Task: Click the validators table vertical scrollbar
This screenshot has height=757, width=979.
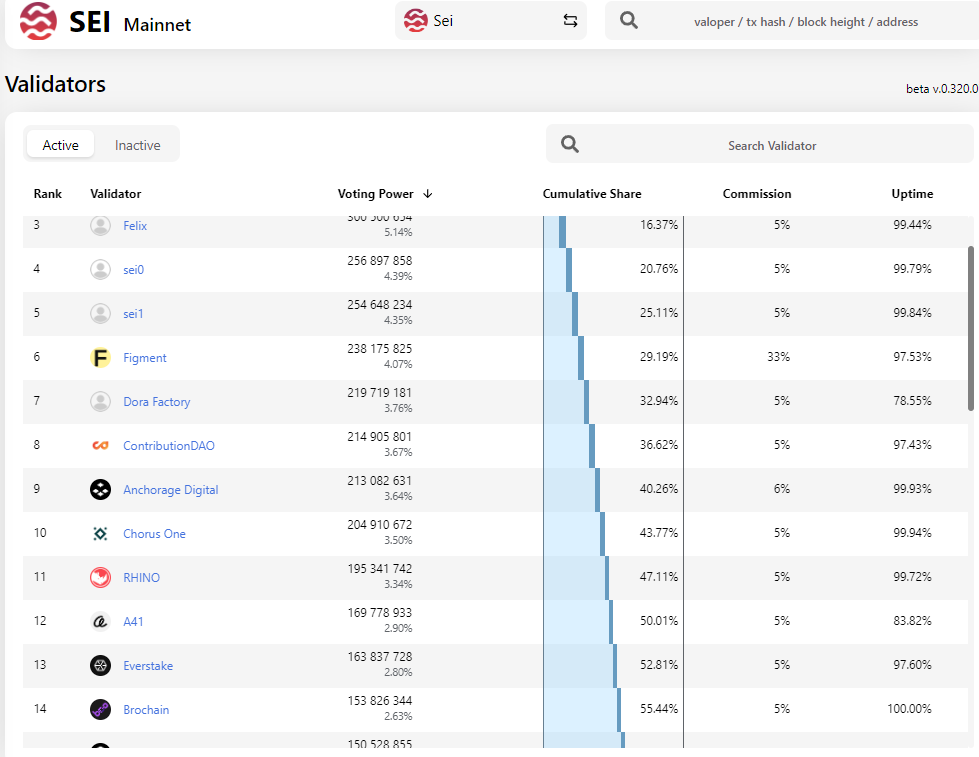Action: pyautogui.click(x=971, y=328)
